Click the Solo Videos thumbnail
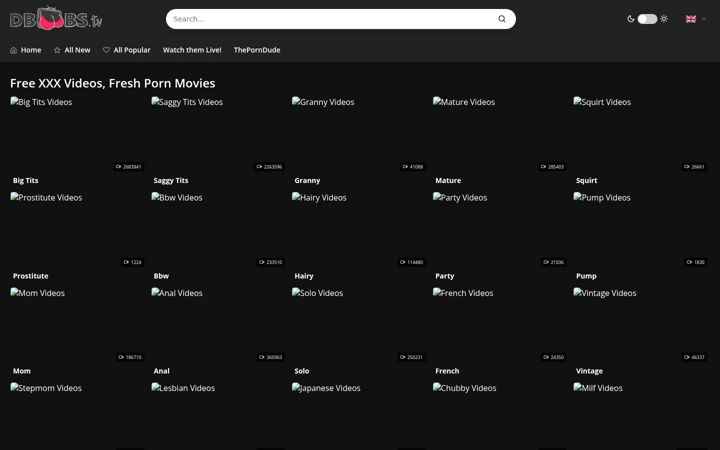This screenshot has height=450, width=720. [359, 324]
